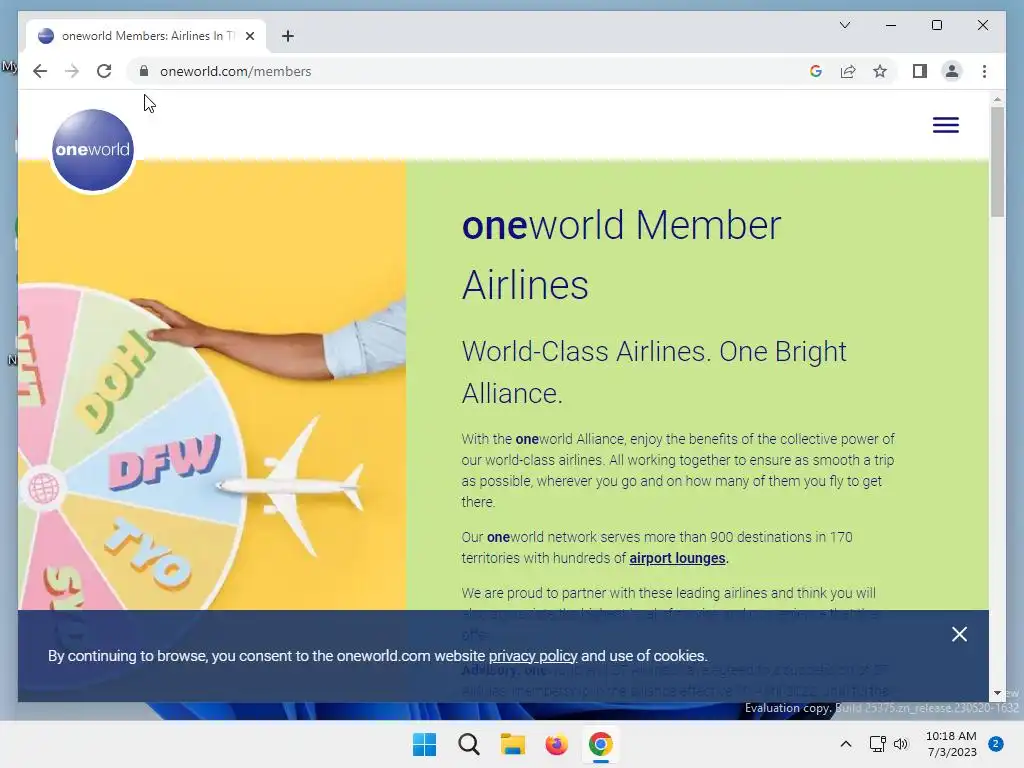
Task: Open the Google icon in address bar
Action: coord(816,71)
